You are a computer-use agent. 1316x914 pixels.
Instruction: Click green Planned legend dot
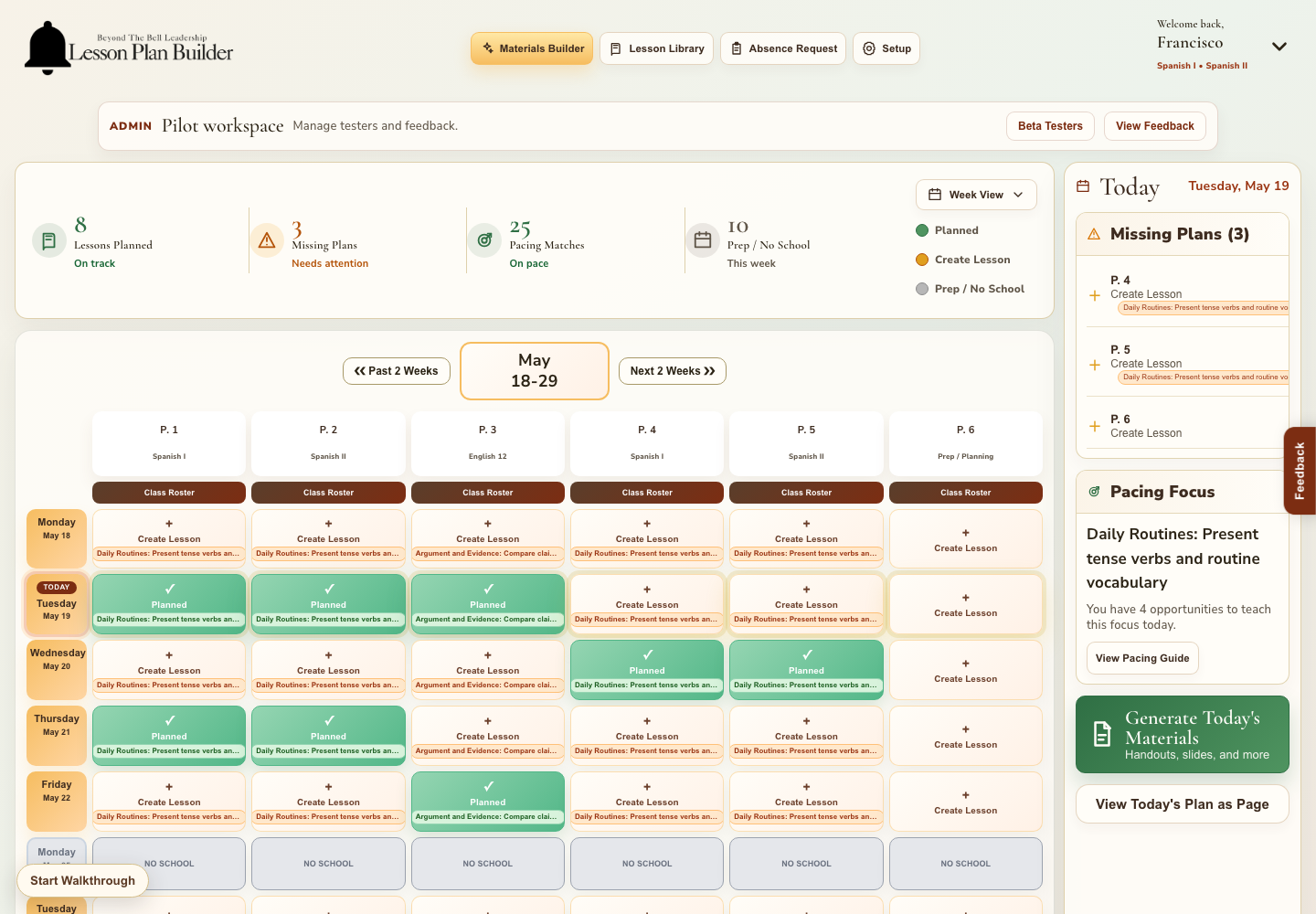(x=922, y=230)
